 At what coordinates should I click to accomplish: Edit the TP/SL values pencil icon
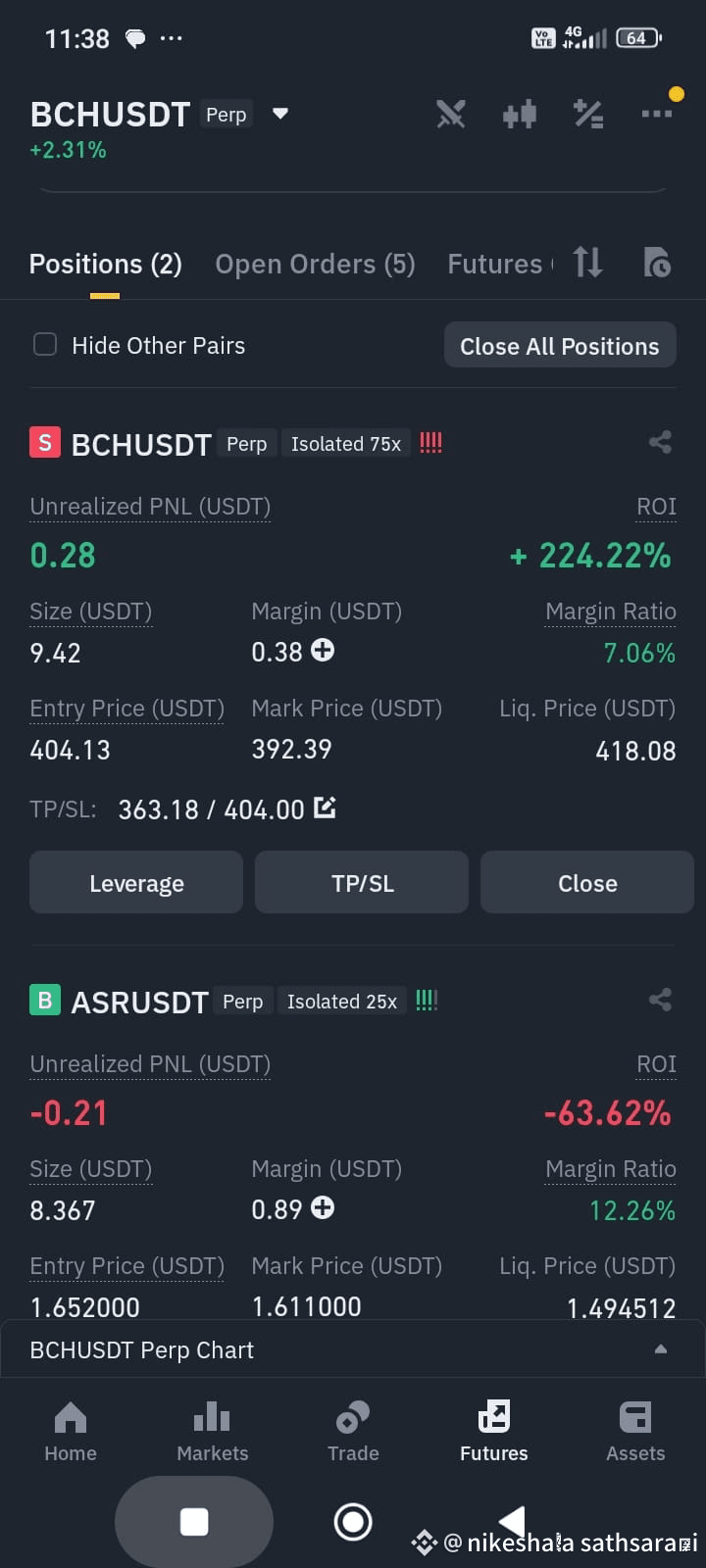coord(325,808)
